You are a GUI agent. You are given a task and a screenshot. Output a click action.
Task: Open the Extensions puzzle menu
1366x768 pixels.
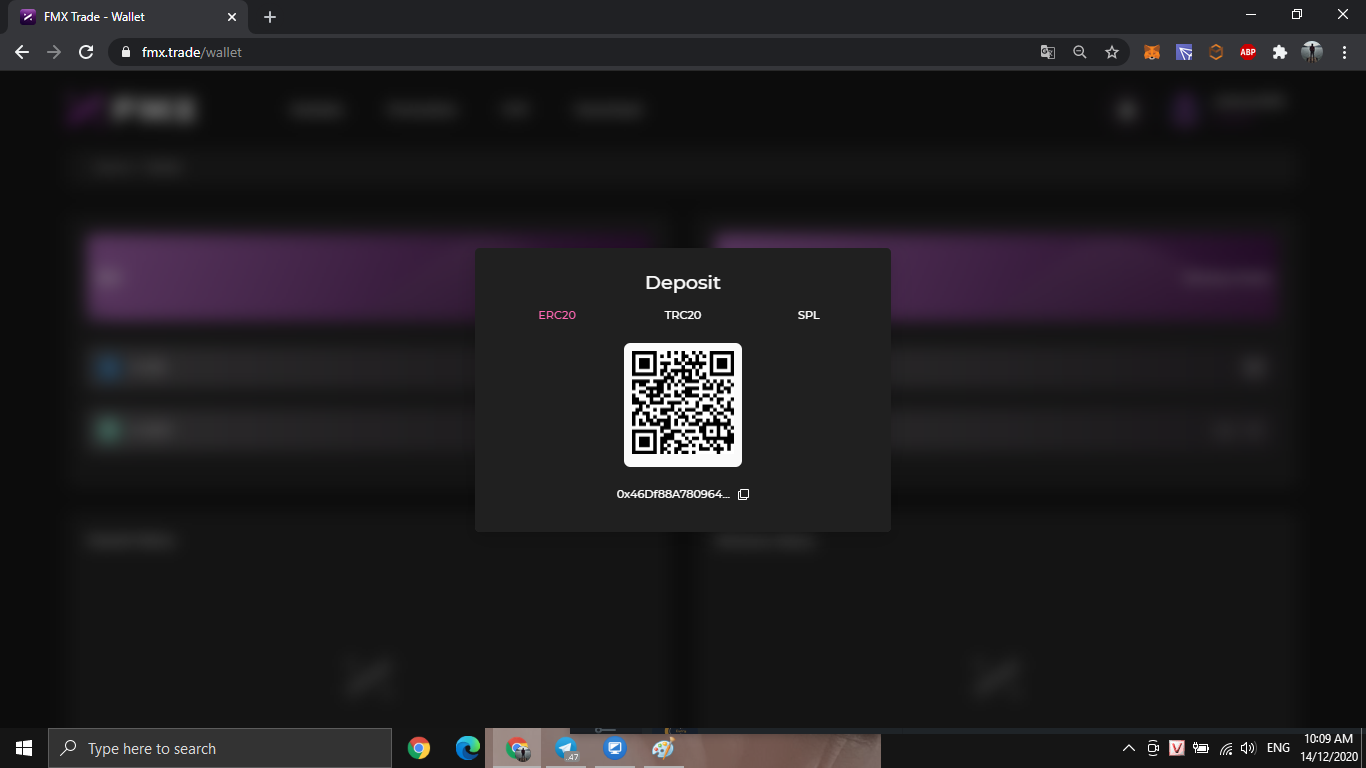point(1280,52)
